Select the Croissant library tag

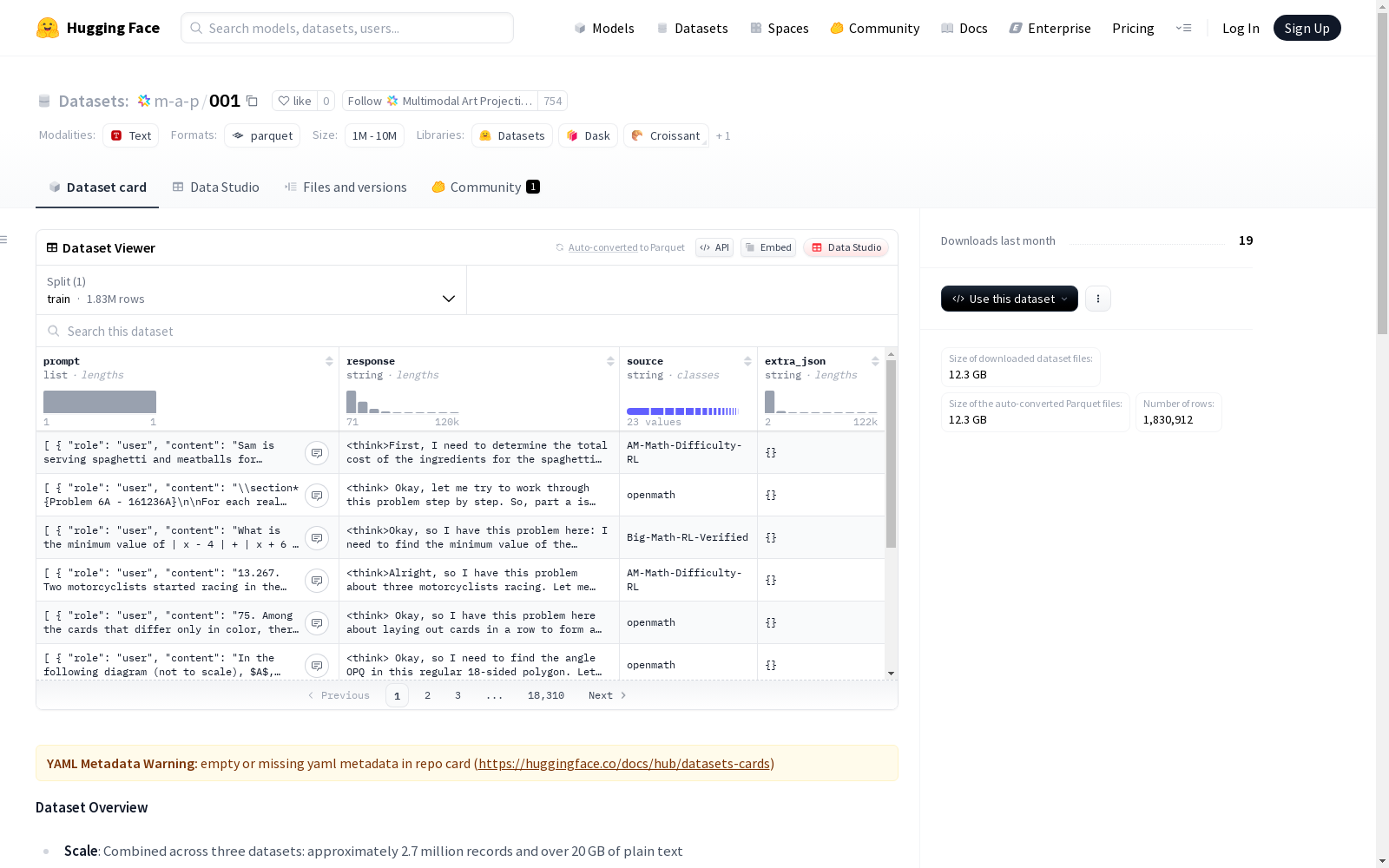point(666,135)
